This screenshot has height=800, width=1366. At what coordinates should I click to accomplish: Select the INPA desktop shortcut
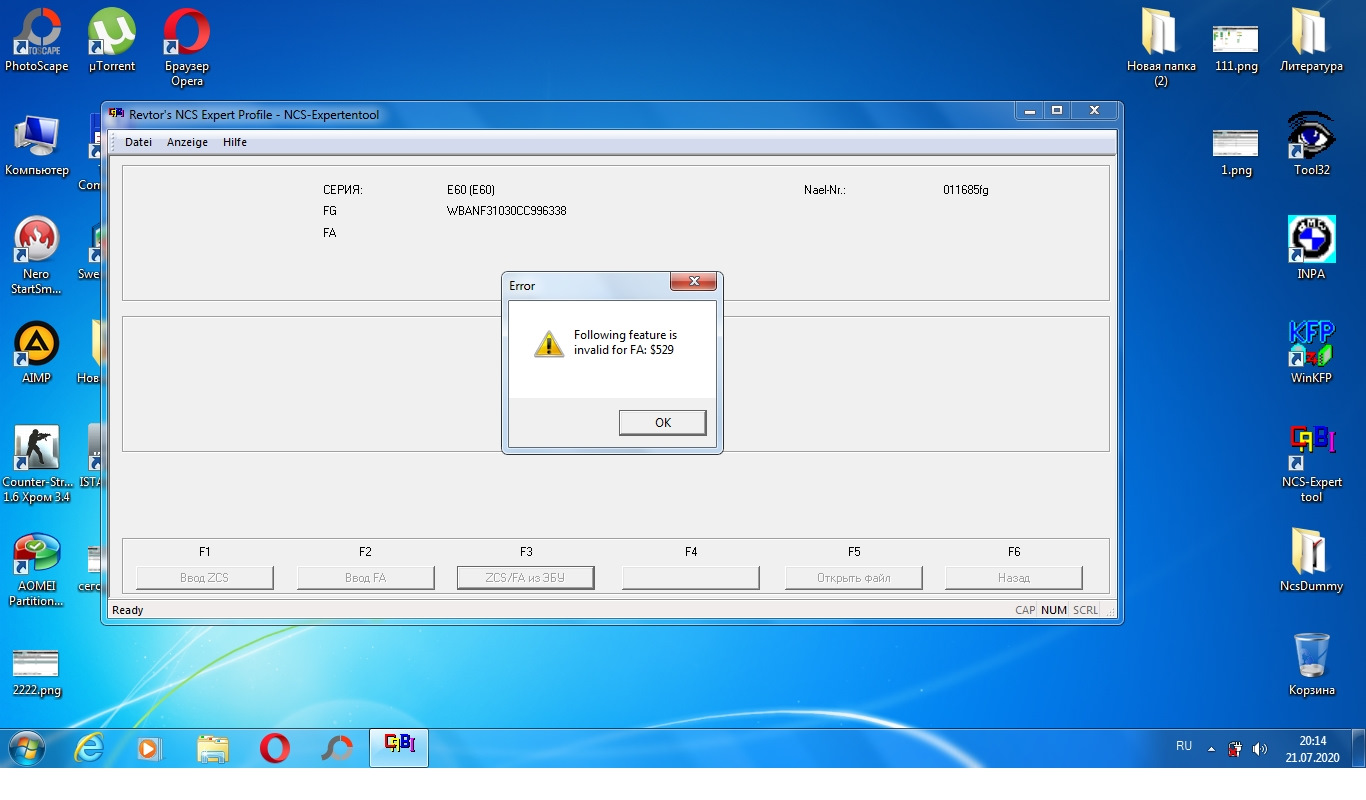1311,248
